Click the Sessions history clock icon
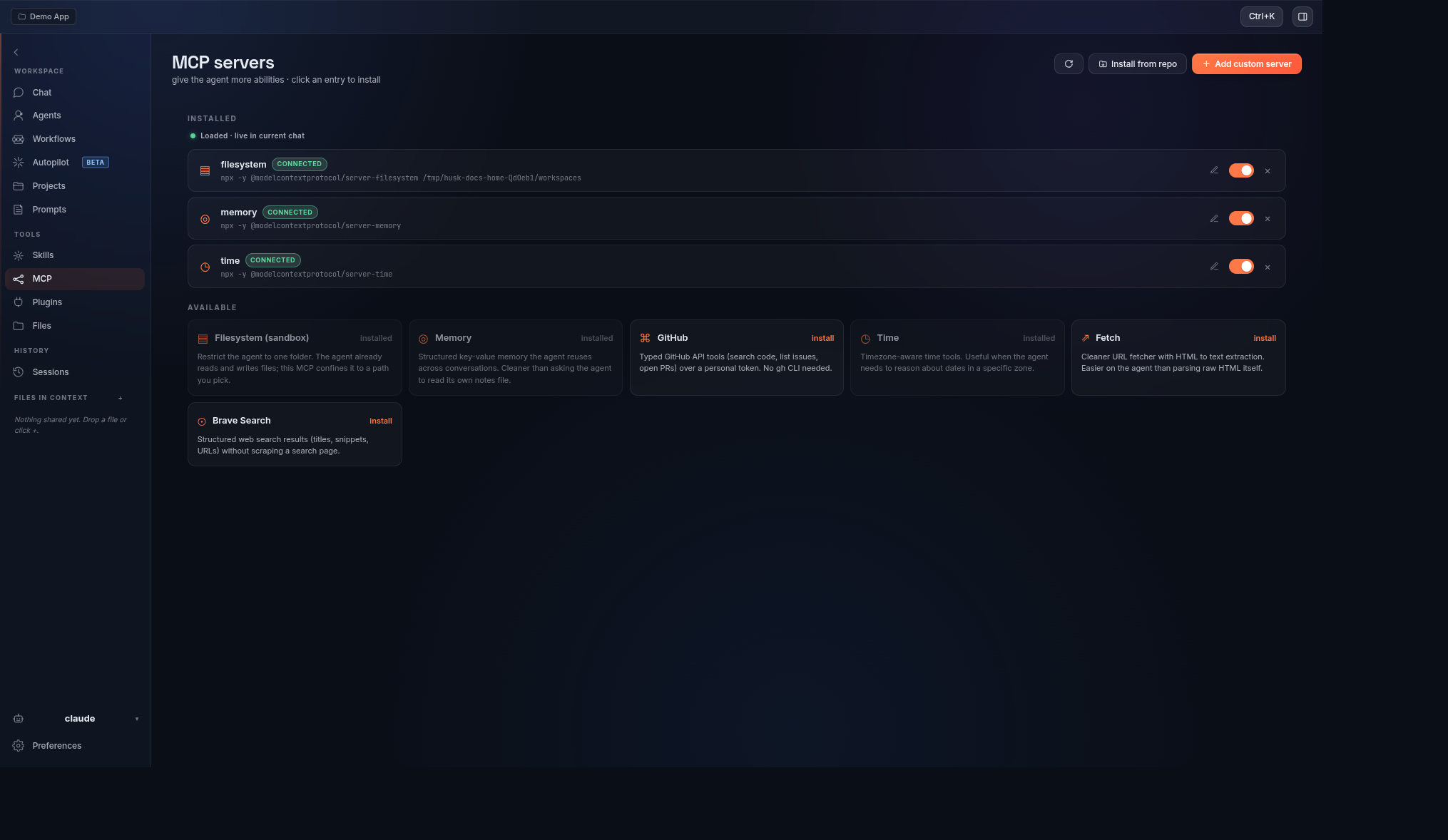Screen dimensions: 1448x840 [19, 372]
